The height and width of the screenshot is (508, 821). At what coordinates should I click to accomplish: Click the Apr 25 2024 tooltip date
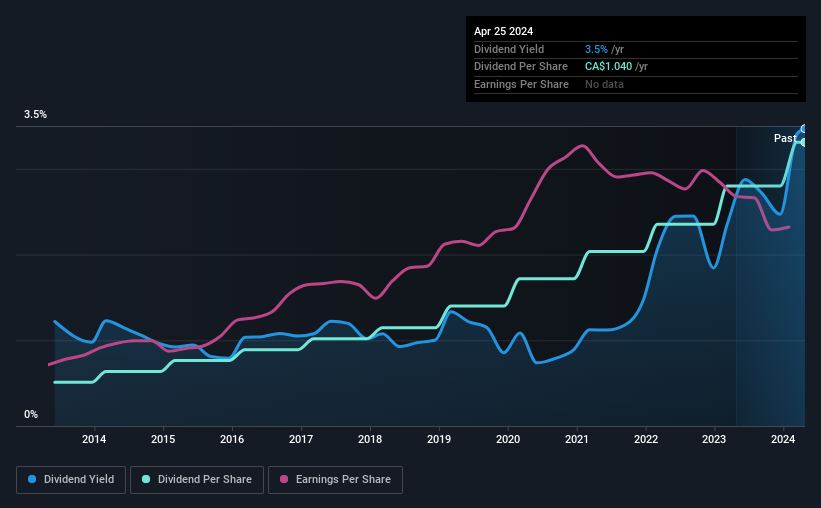(503, 31)
